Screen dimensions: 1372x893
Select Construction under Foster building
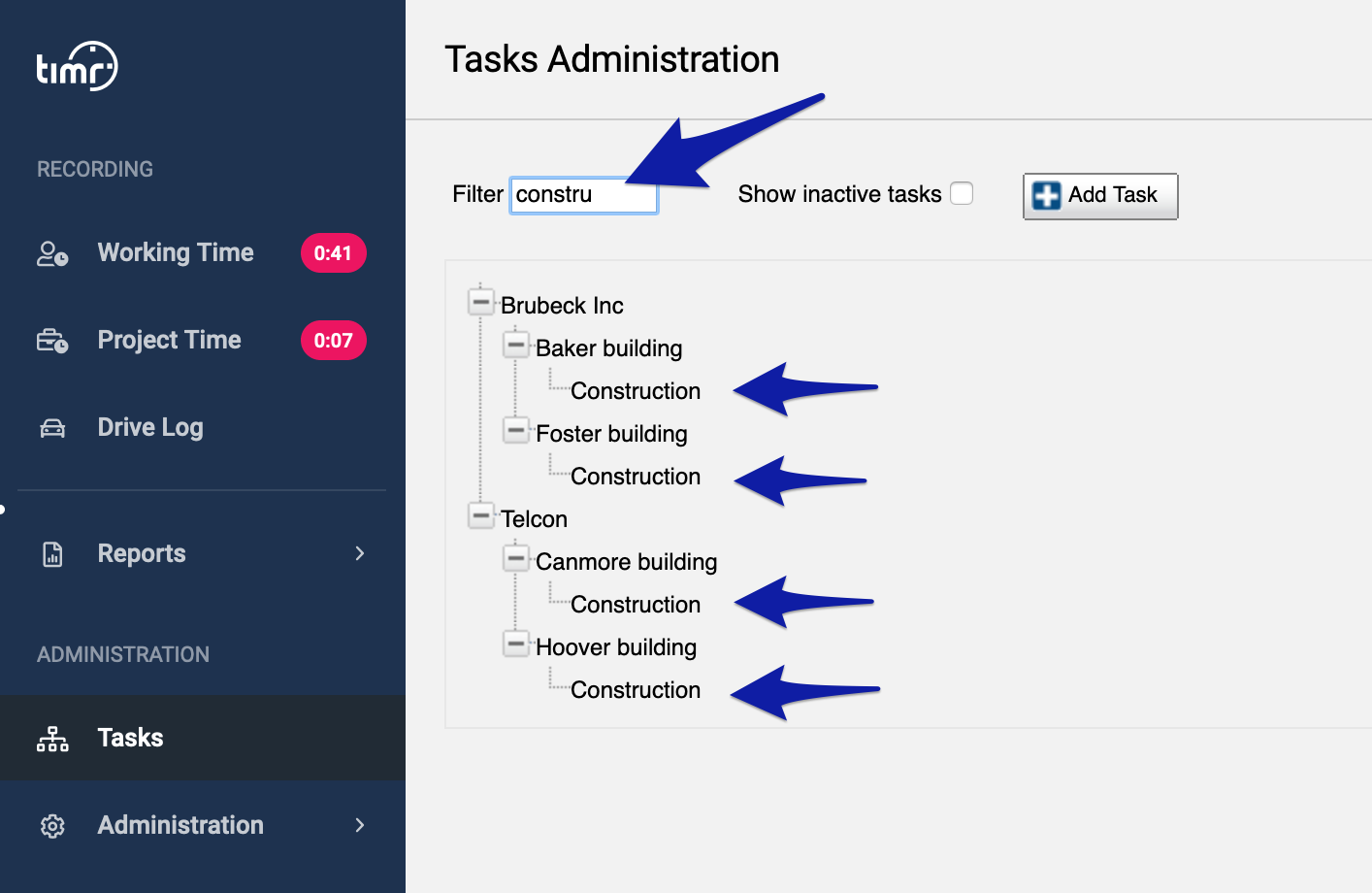point(636,477)
